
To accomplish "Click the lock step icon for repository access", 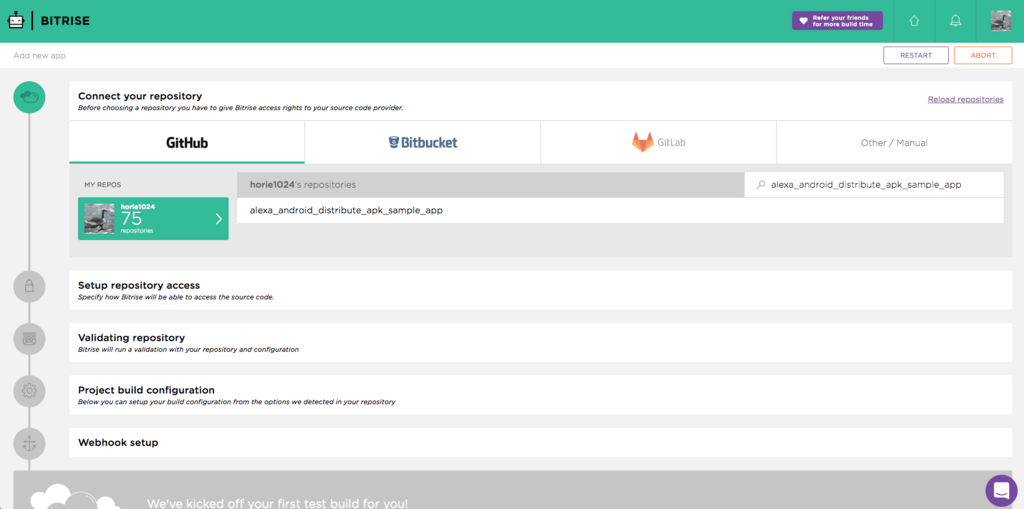I will (x=29, y=286).
